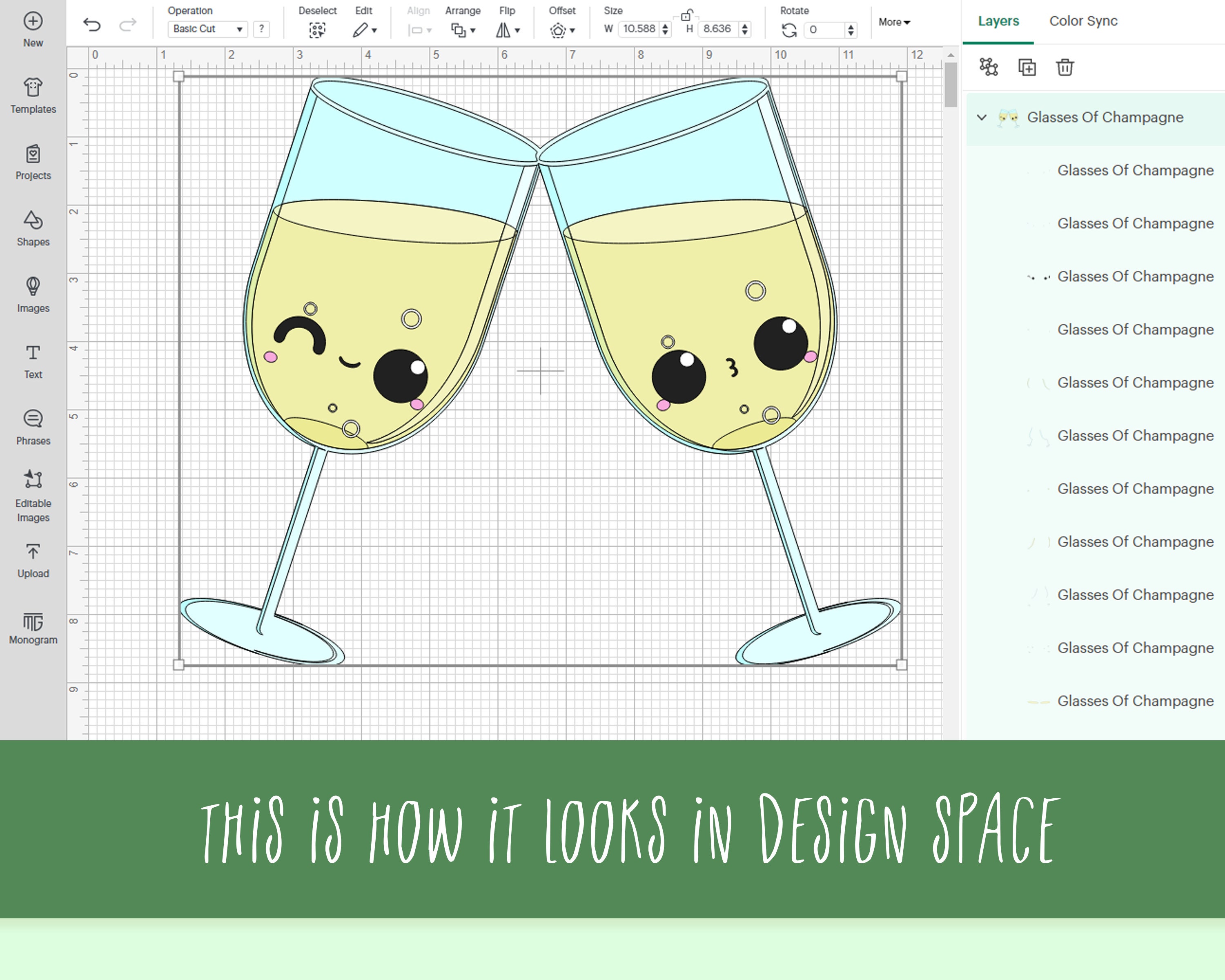
Task: Expand the More dropdown
Action: tap(893, 23)
